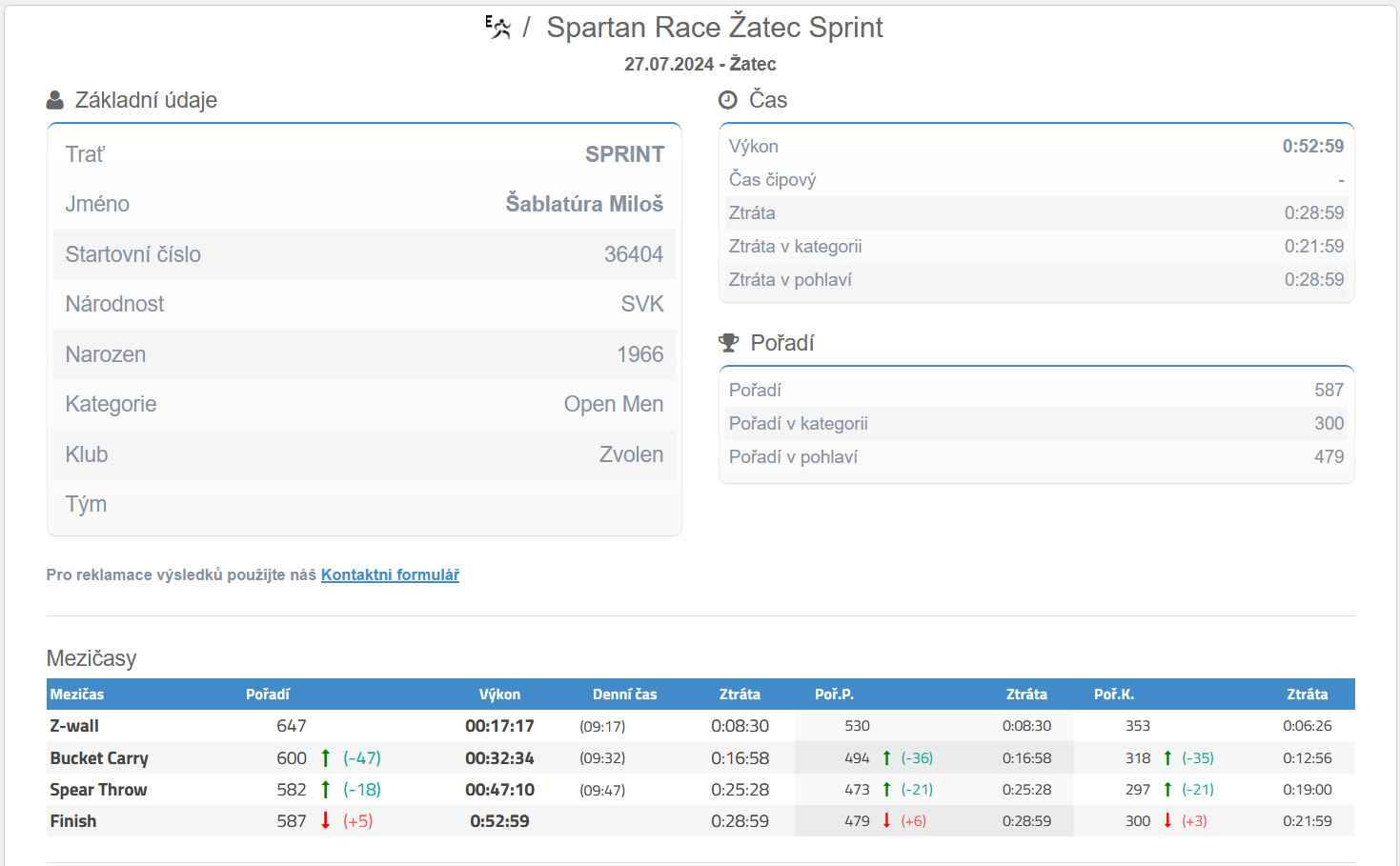Viewport: 1400px width, 866px height.
Task: Click the red down arrow beside rank 587
Action: click(325, 821)
